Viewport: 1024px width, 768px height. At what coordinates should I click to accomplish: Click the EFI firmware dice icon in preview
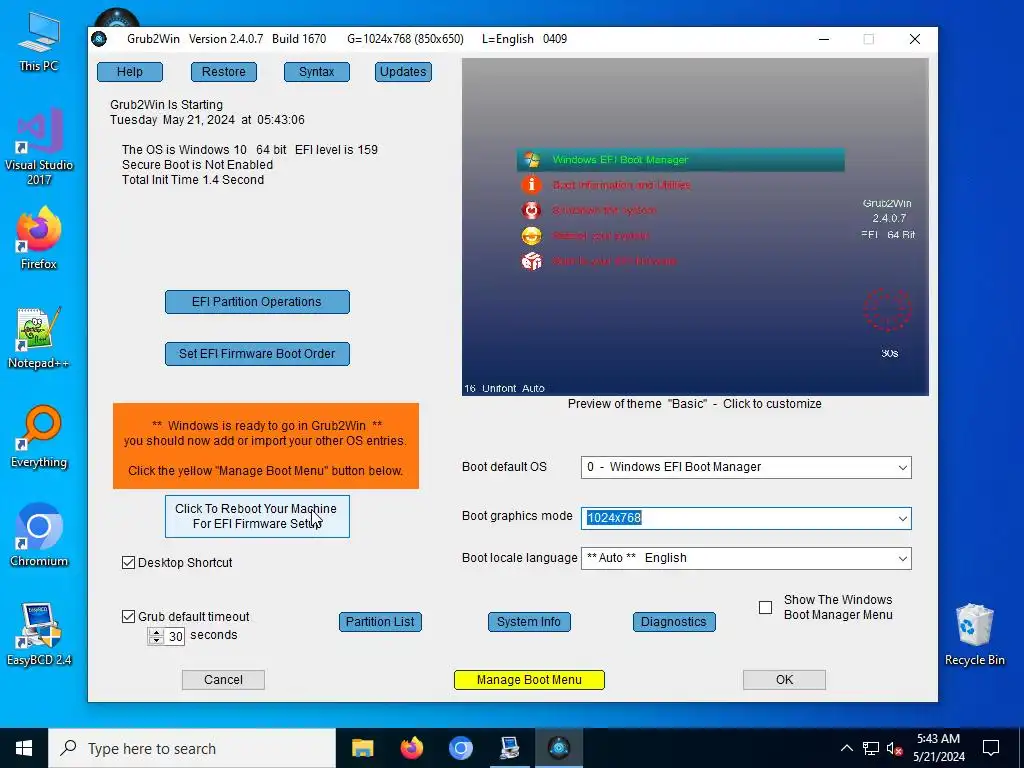tap(532, 261)
